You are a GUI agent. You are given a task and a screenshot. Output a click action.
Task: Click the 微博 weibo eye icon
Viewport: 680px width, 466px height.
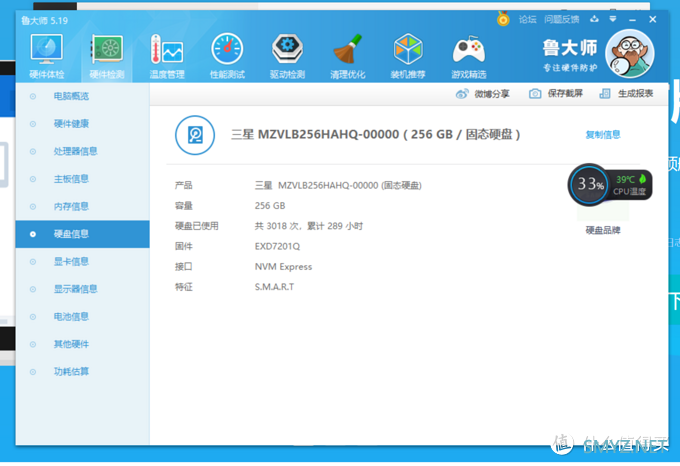point(462,94)
